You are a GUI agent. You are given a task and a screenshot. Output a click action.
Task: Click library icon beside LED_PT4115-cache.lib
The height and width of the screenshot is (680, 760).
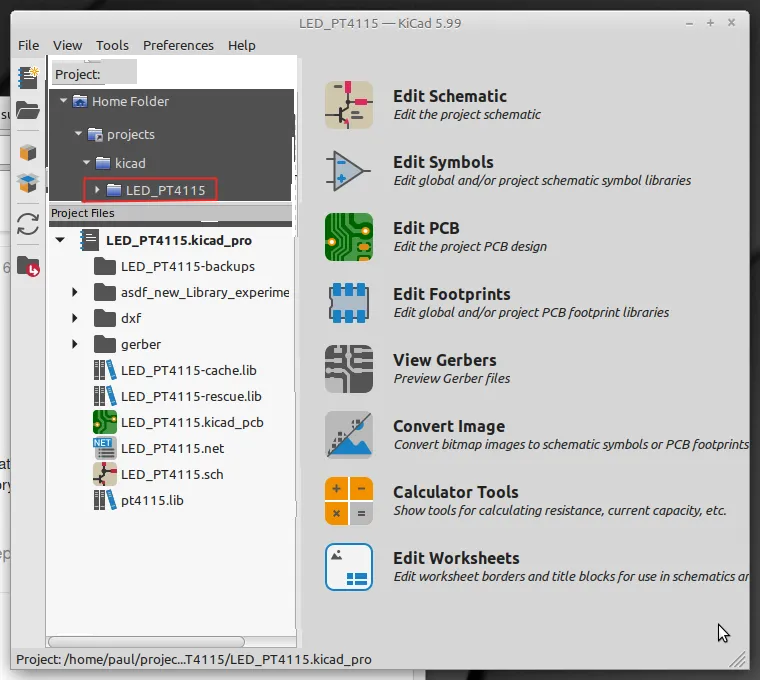(x=105, y=370)
